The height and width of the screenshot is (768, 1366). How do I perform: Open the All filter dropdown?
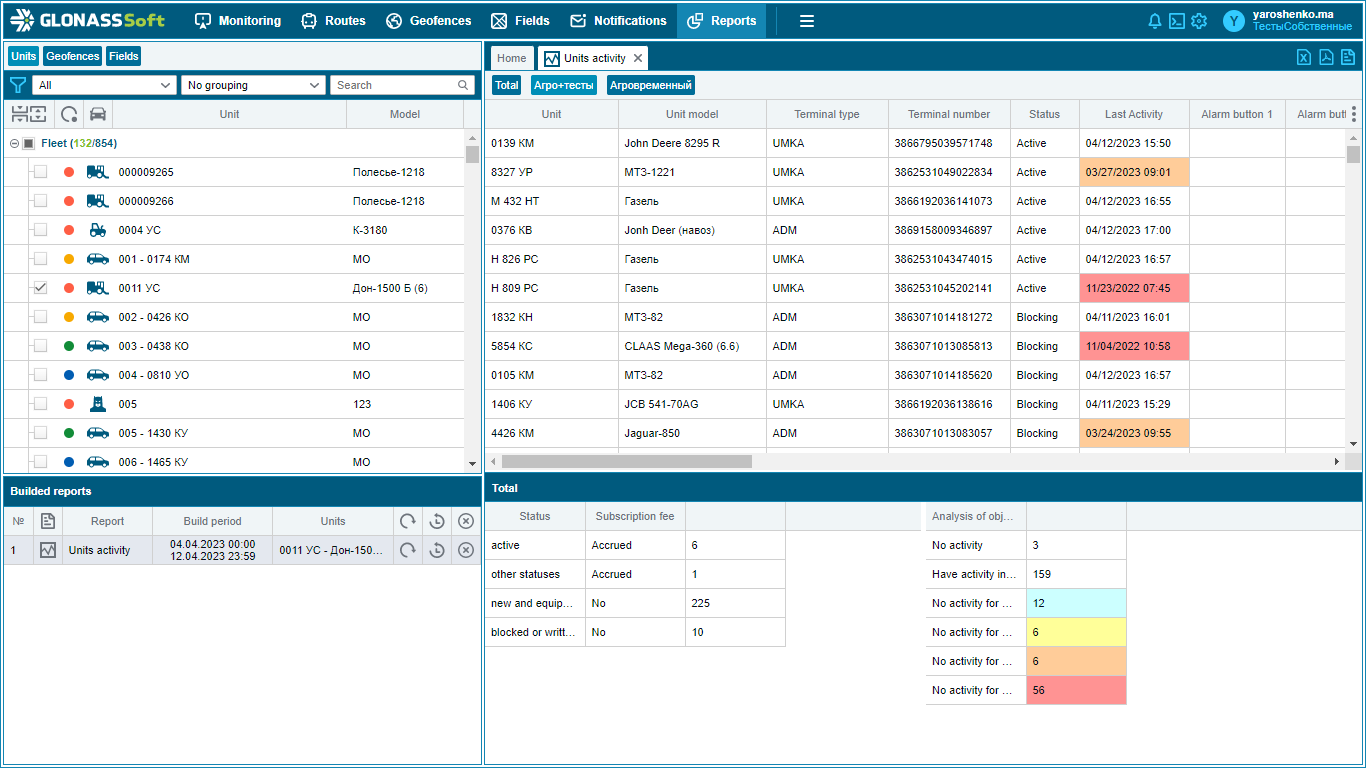(104, 85)
